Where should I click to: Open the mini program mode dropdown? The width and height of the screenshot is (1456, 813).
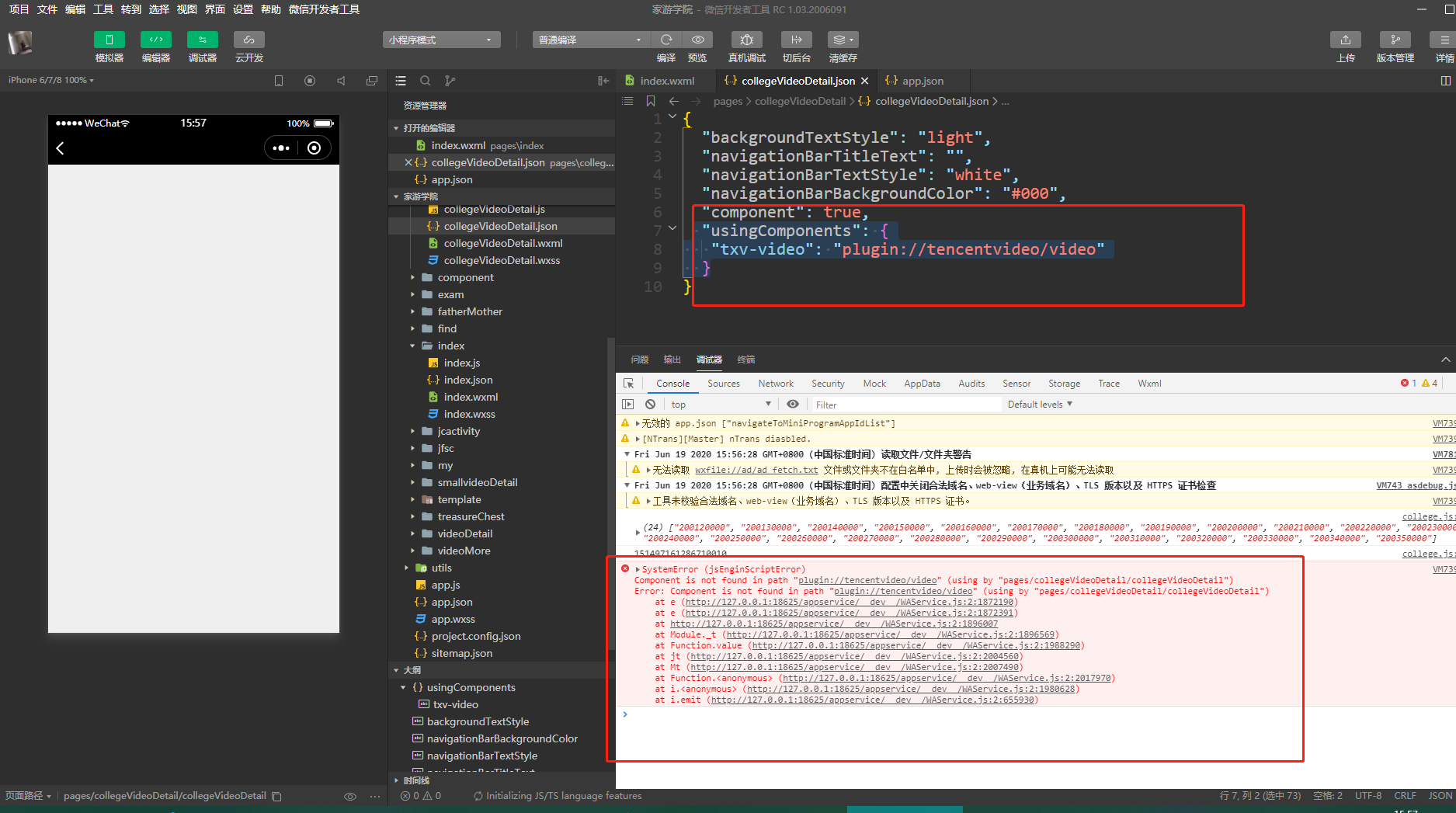coord(441,40)
